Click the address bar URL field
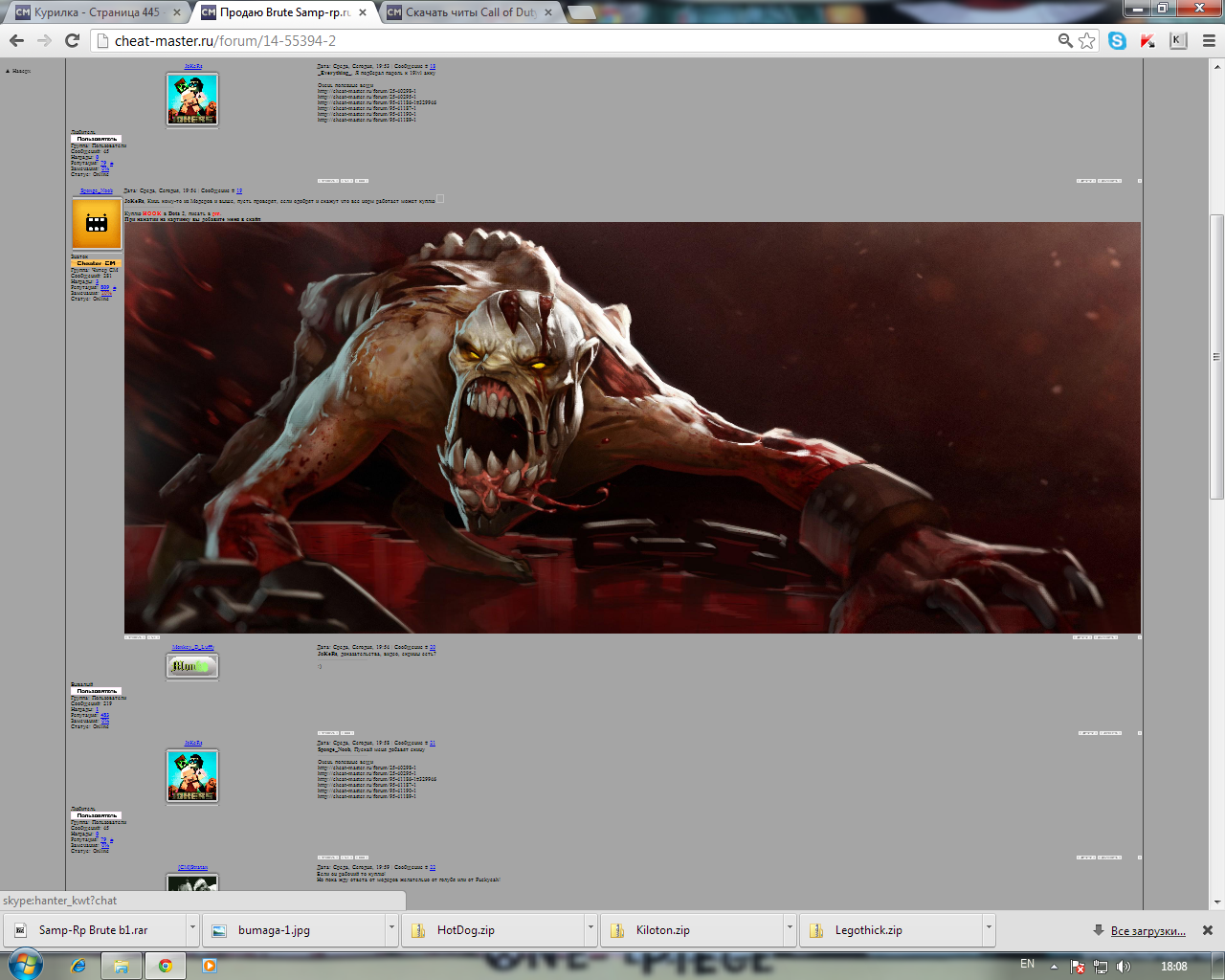Viewport: 1225px width, 980px height. click(x=574, y=40)
